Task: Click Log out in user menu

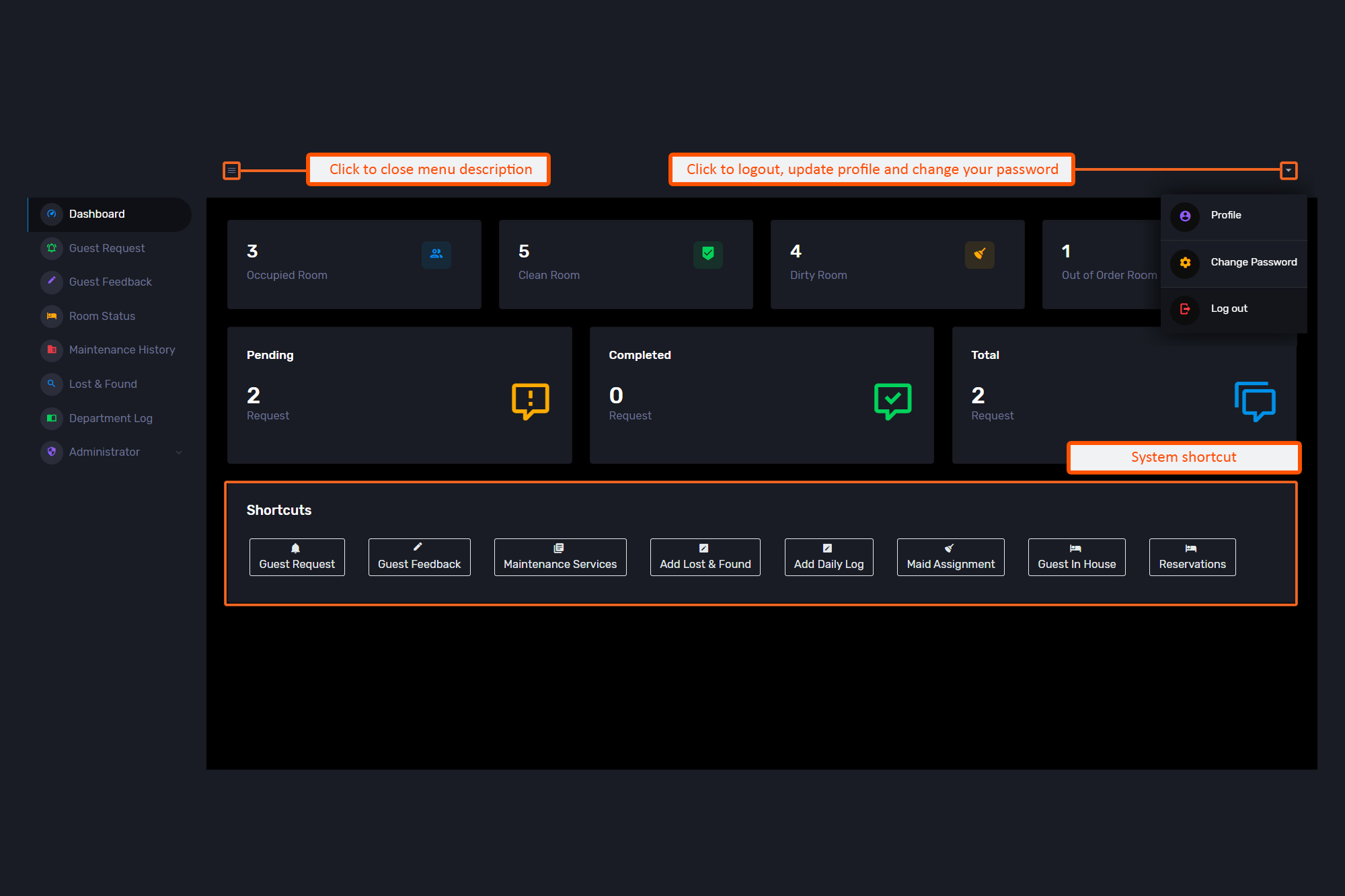Action: [x=1229, y=309]
